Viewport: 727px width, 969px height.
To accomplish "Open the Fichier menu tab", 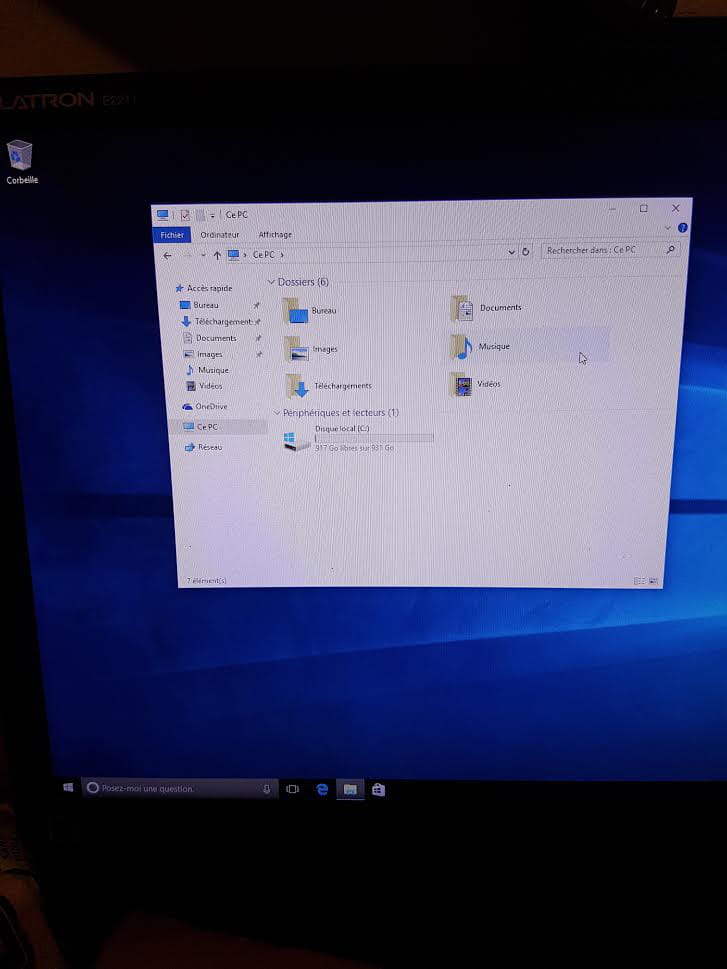I will pyautogui.click(x=172, y=235).
